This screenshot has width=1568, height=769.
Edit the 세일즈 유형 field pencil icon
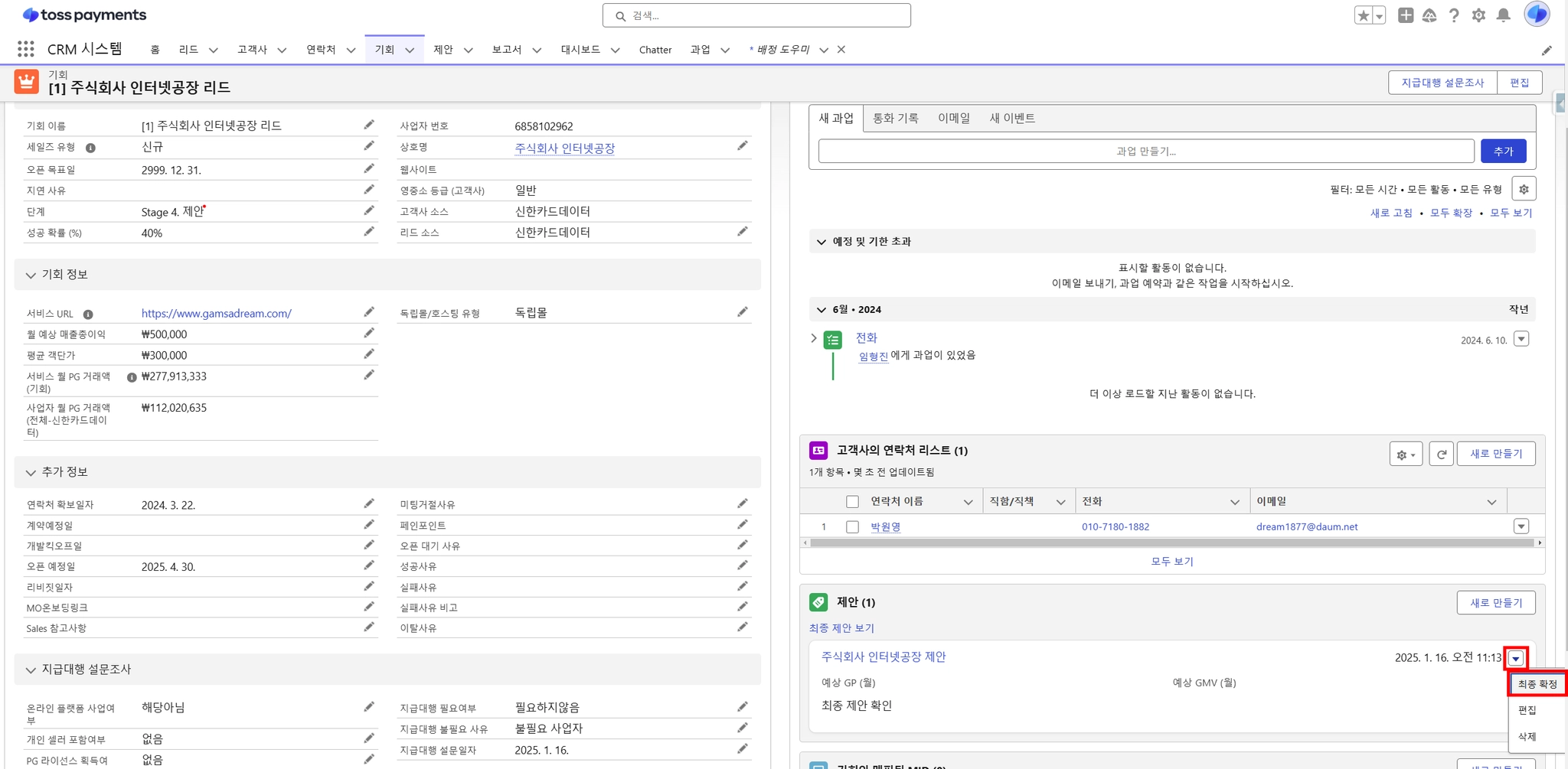[369, 146]
